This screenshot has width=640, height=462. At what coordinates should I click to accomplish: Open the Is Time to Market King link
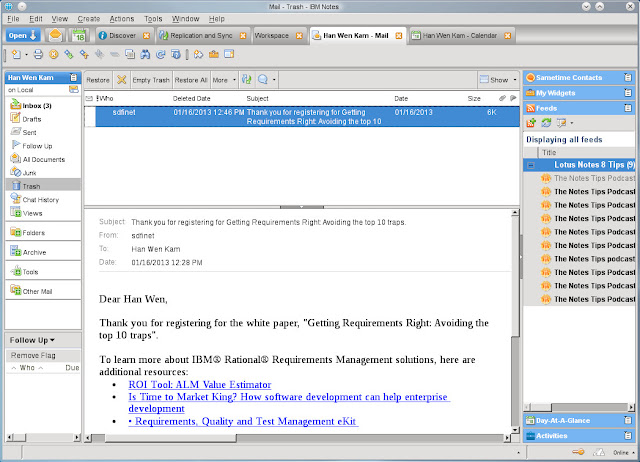(289, 402)
